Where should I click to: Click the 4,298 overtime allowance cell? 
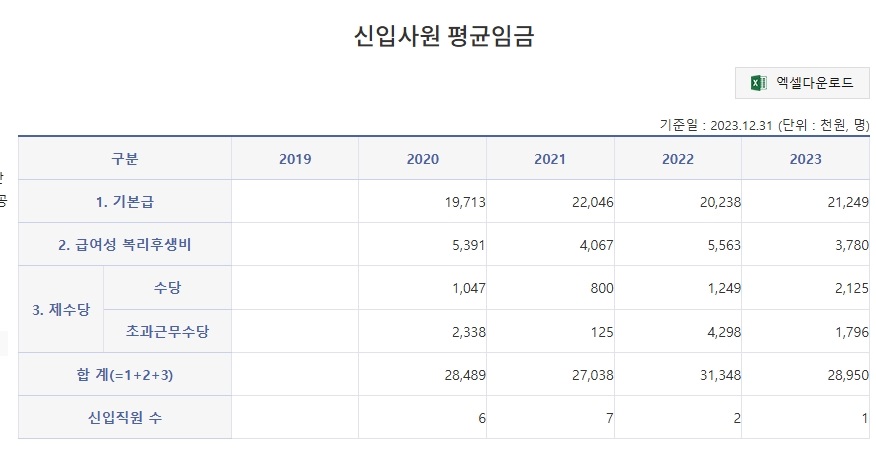click(x=678, y=331)
